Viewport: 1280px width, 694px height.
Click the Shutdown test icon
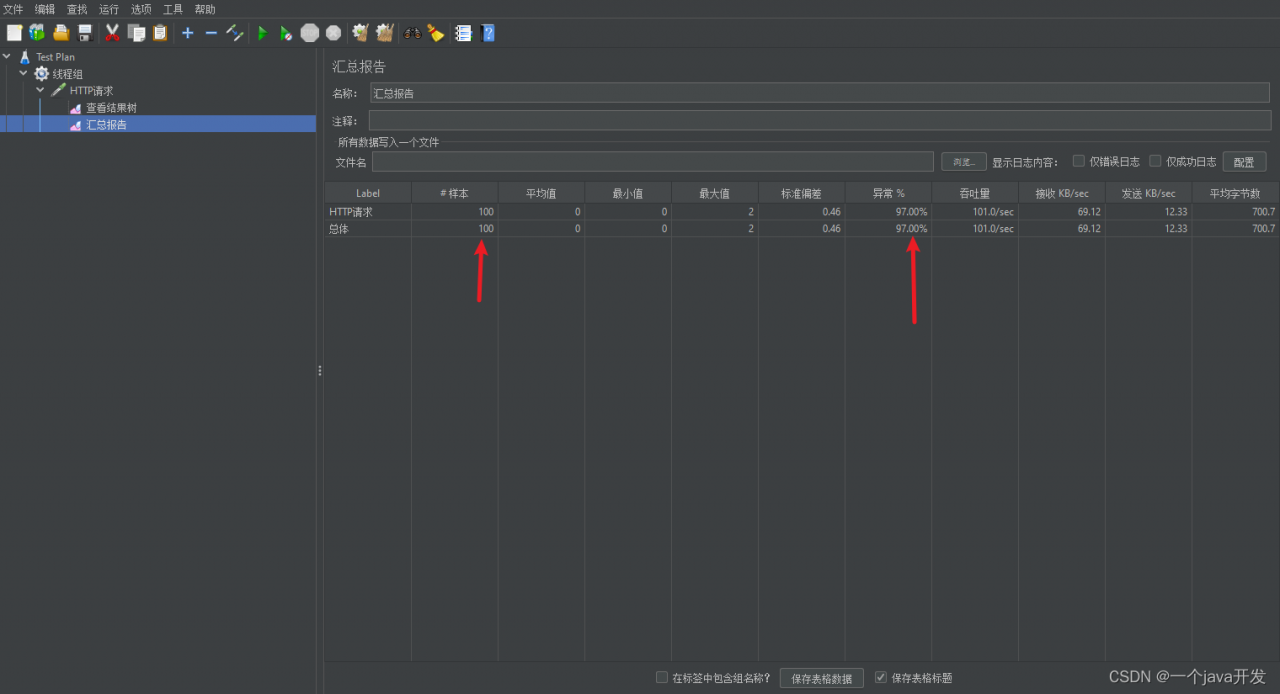pyautogui.click(x=333, y=33)
